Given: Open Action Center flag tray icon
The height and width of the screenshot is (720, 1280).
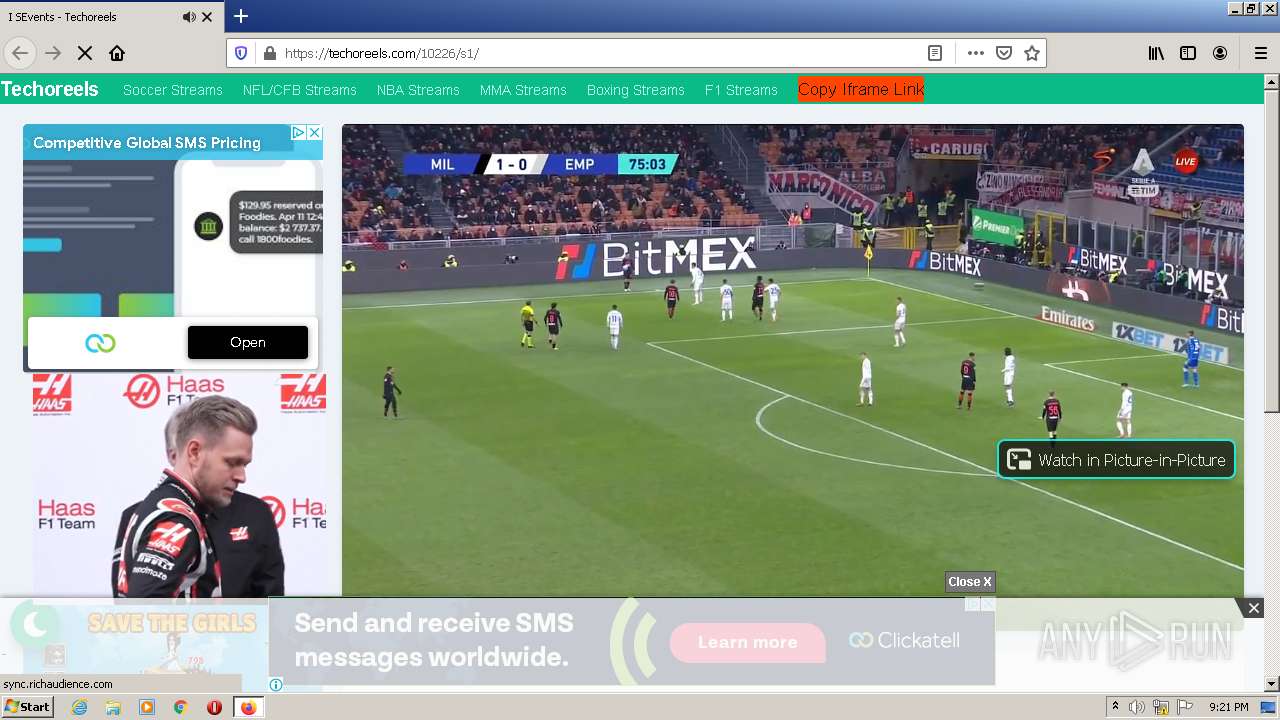Looking at the screenshot, I should tap(1185, 707).
